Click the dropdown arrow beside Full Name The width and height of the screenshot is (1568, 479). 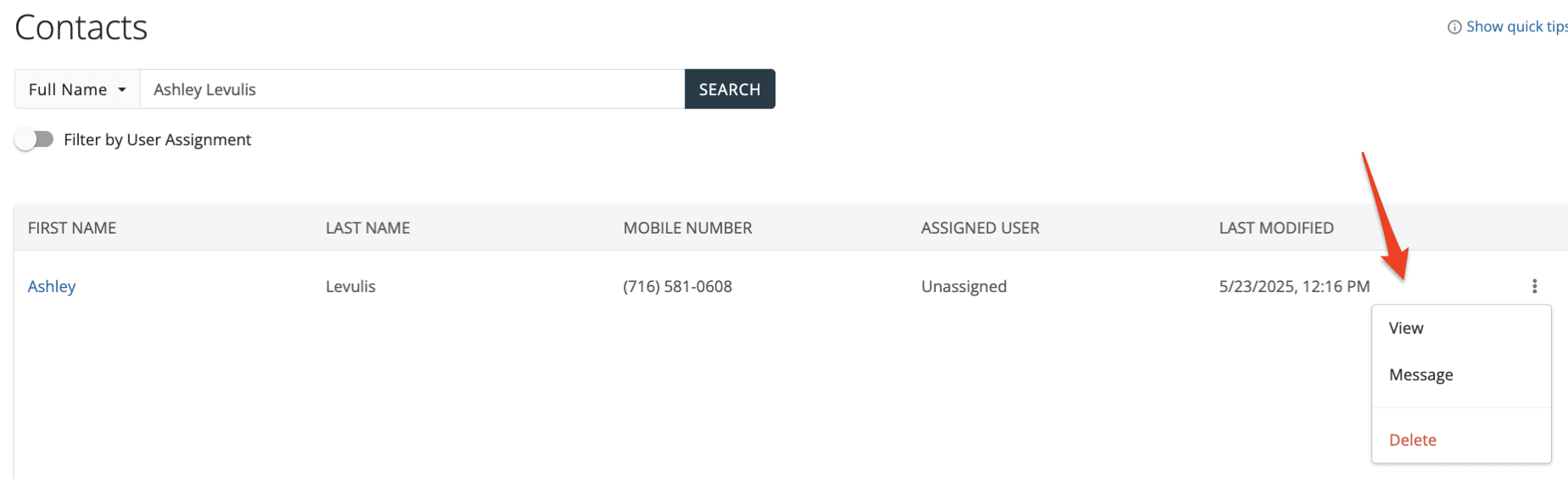click(122, 89)
